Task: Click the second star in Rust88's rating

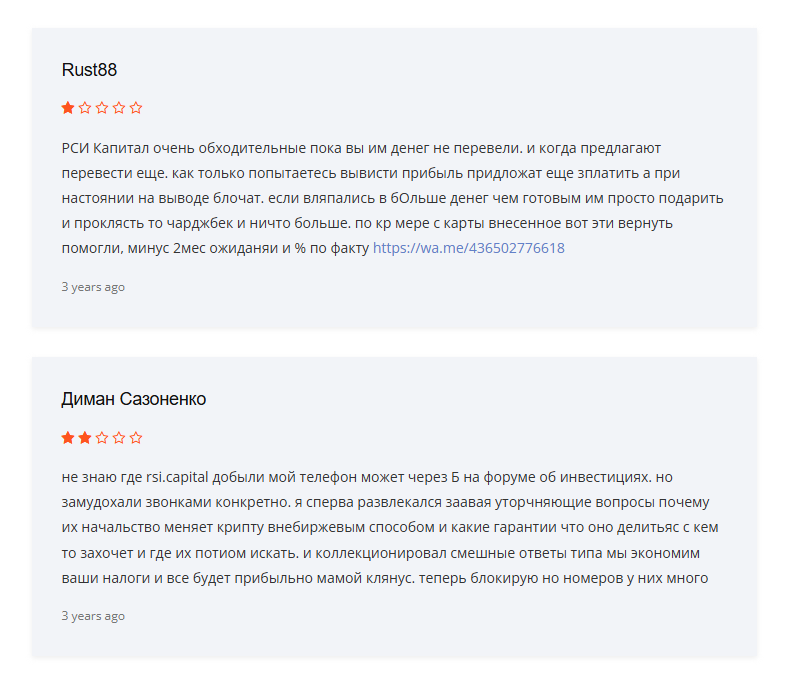Action: click(x=85, y=108)
